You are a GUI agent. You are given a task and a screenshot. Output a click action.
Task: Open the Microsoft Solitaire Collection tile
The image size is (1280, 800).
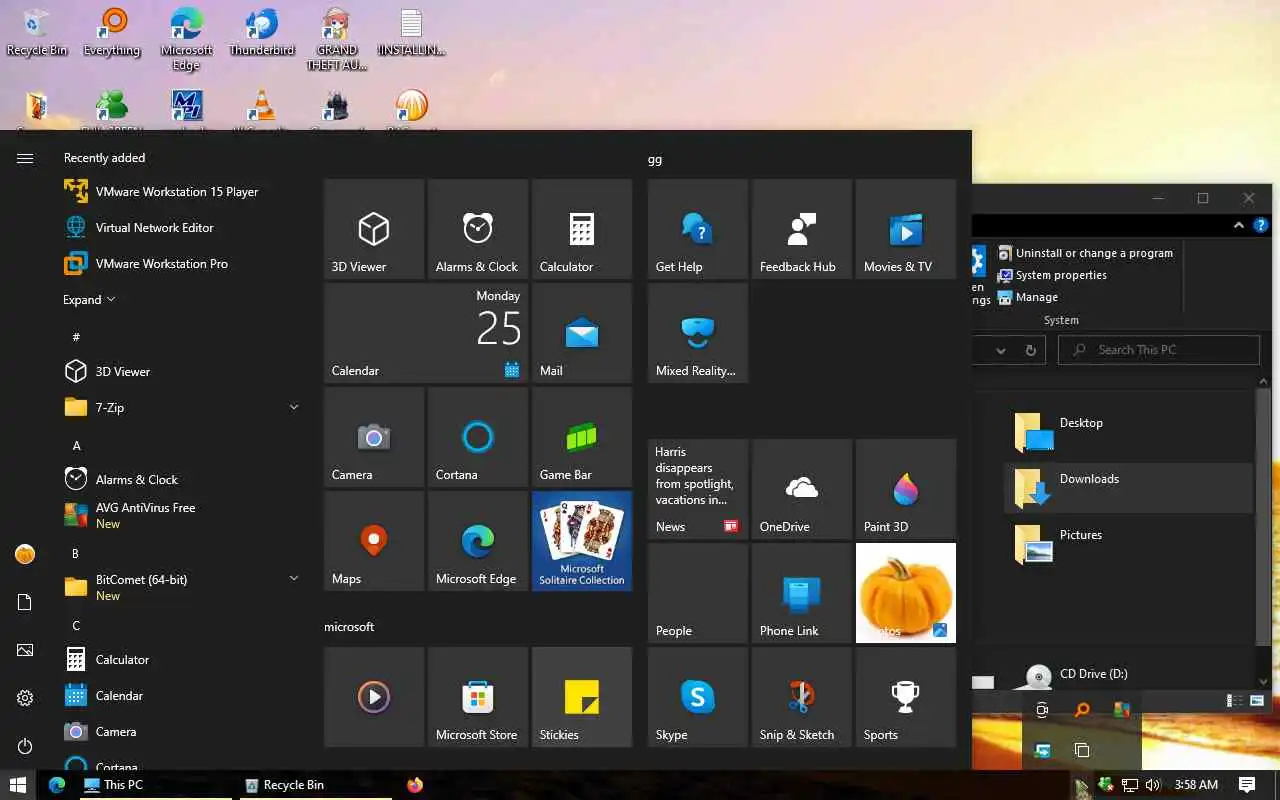pyautogui.click(x=582, y=541)
